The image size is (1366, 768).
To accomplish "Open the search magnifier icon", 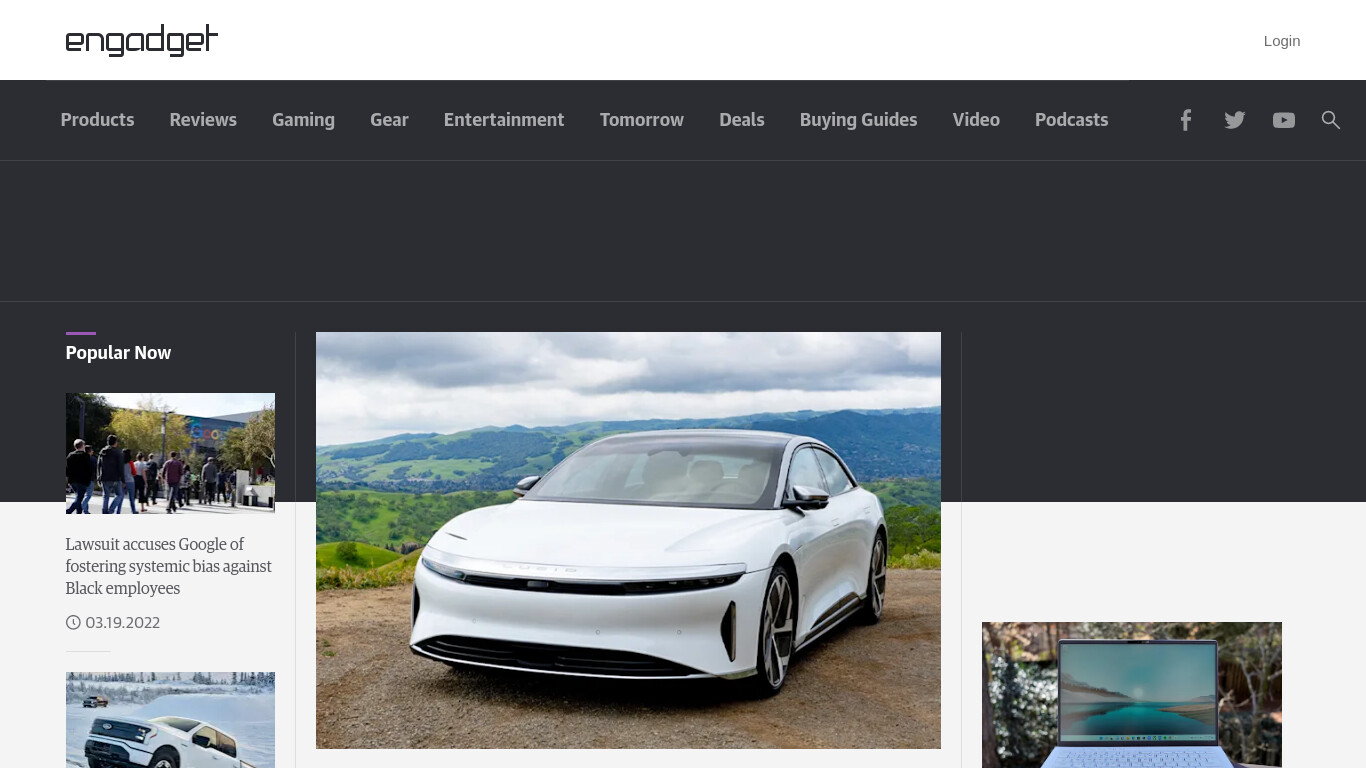I will [x=1330, y=120].
